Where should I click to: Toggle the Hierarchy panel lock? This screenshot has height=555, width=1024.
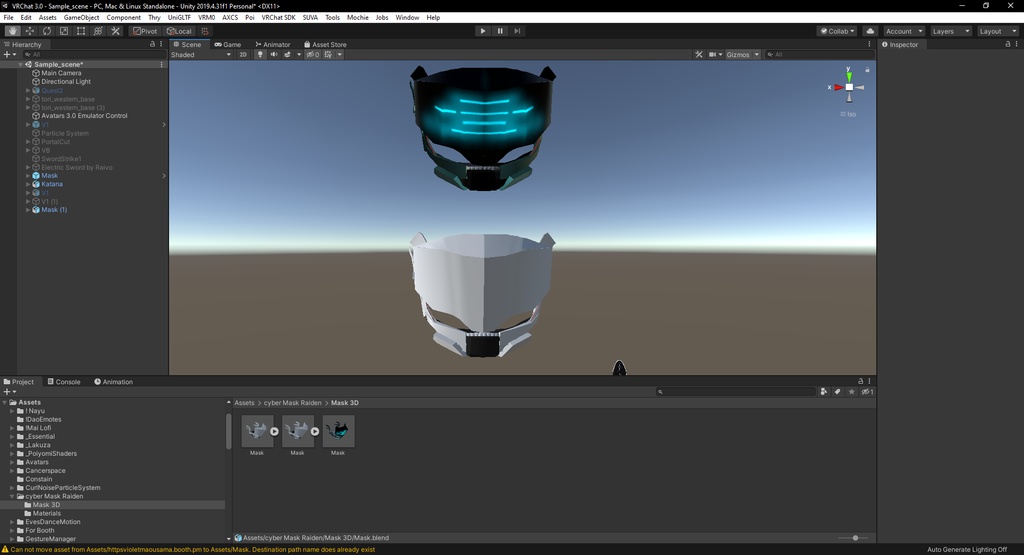(x=152, y=44)
